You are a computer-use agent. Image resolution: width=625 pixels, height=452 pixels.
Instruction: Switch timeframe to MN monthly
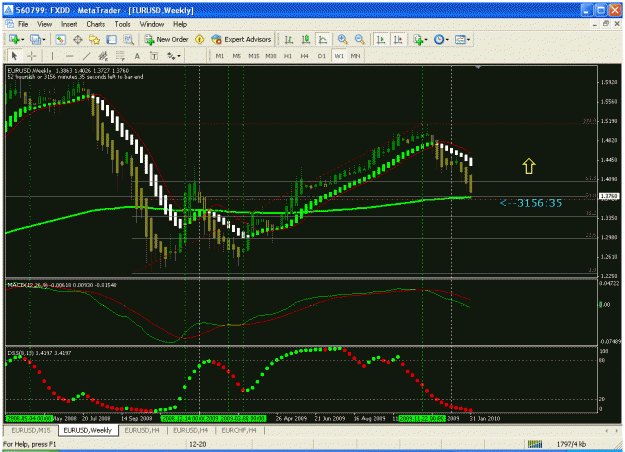(x=356, y=56)
